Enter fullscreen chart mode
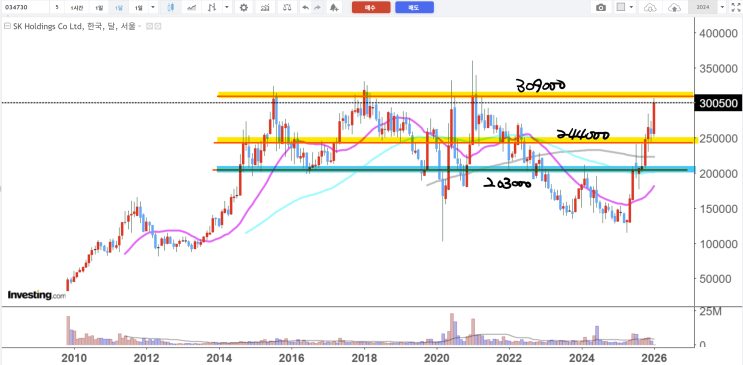Image resolution: width=743 pixels, height=365 pixels. pos(736,7)
